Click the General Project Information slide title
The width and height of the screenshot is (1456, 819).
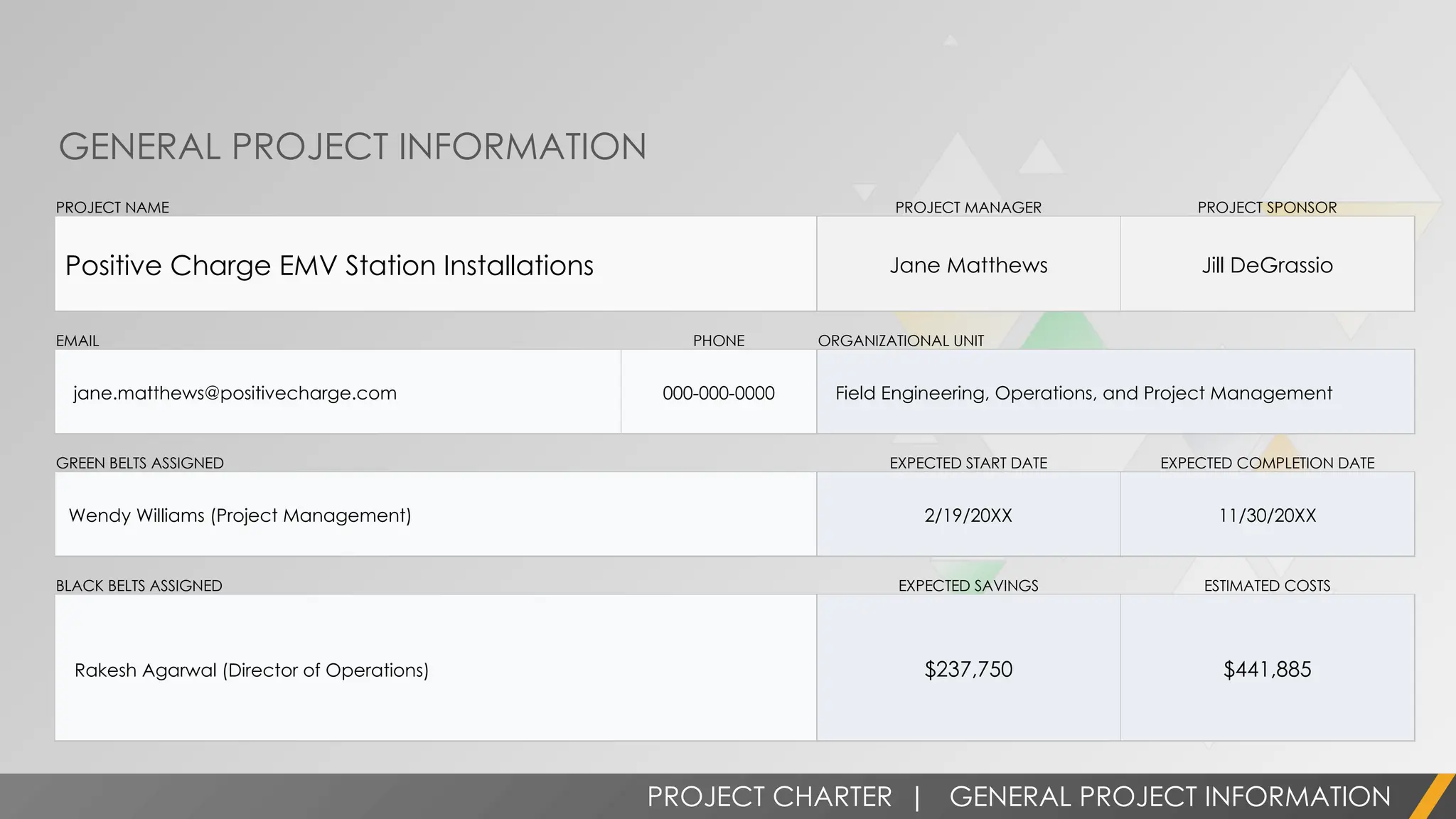353,146
